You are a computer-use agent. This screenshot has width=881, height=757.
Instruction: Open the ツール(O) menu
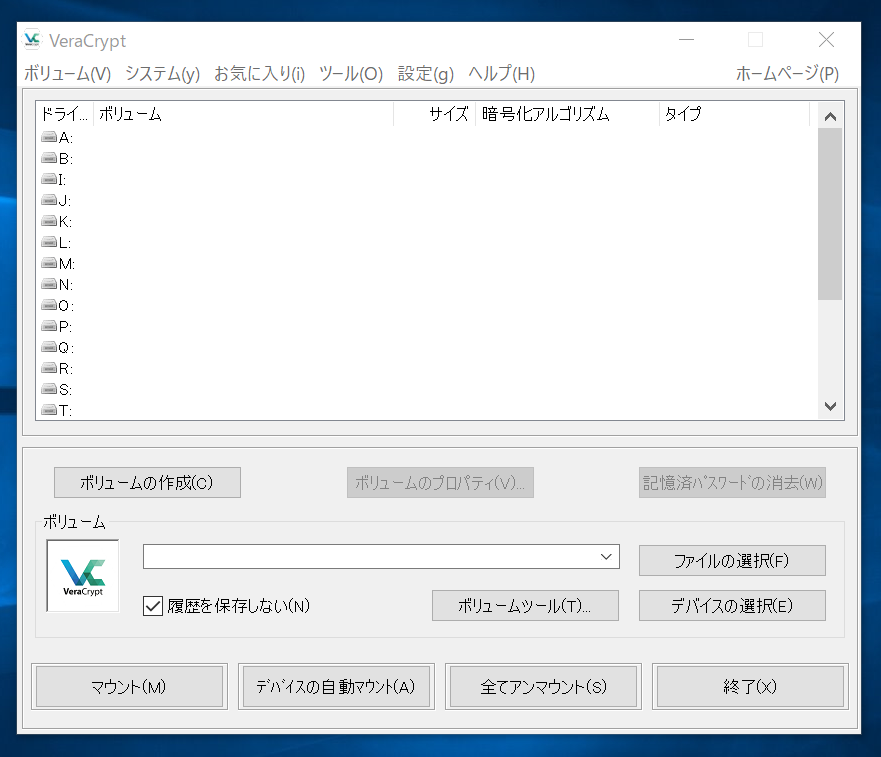pos(351,74)
